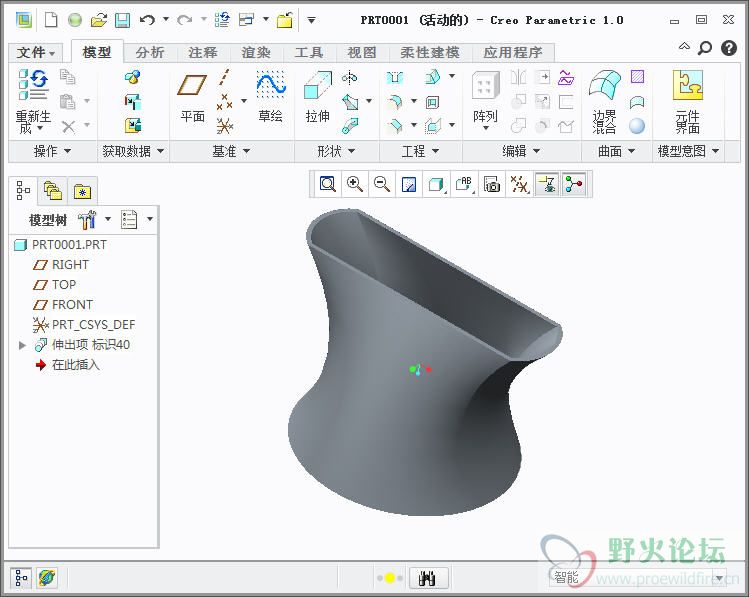
Task: Expand the 基准 group dropdown
Action: coord(231,151)
